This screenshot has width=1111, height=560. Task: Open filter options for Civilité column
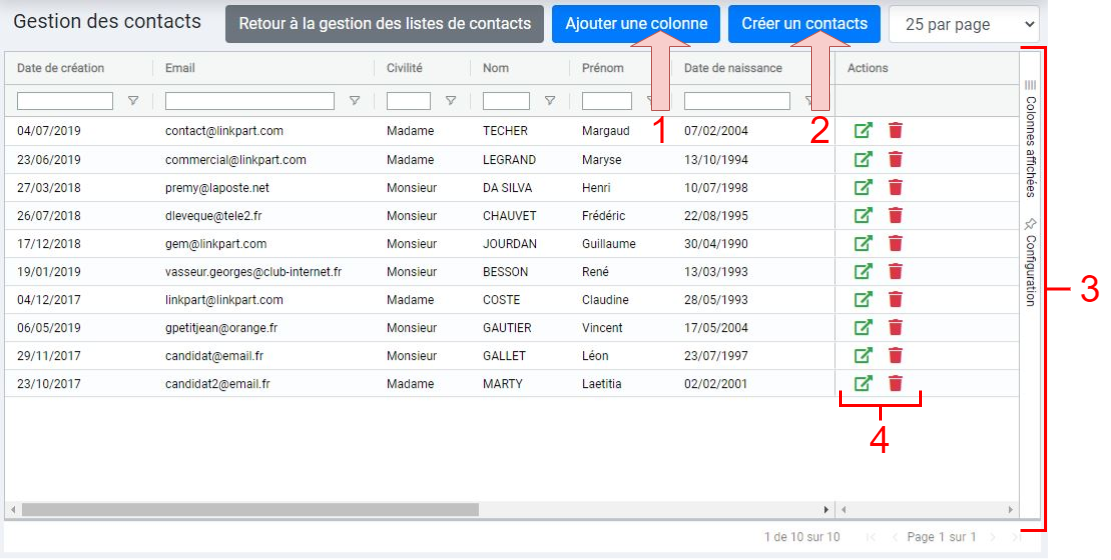point(450,101)
